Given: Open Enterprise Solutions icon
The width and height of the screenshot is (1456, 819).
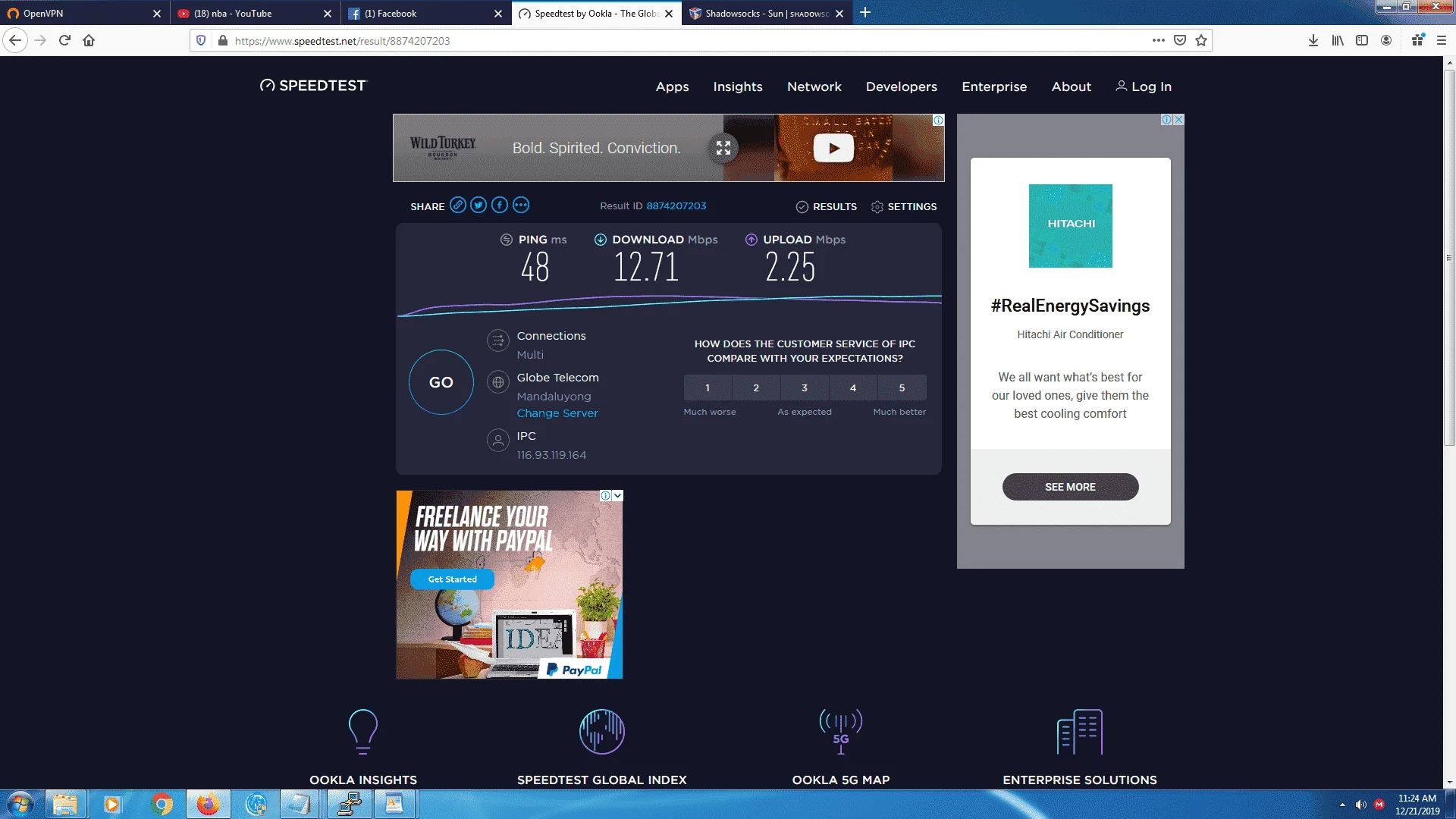Looking at the screenshot, I should (x=1080, y=732).
